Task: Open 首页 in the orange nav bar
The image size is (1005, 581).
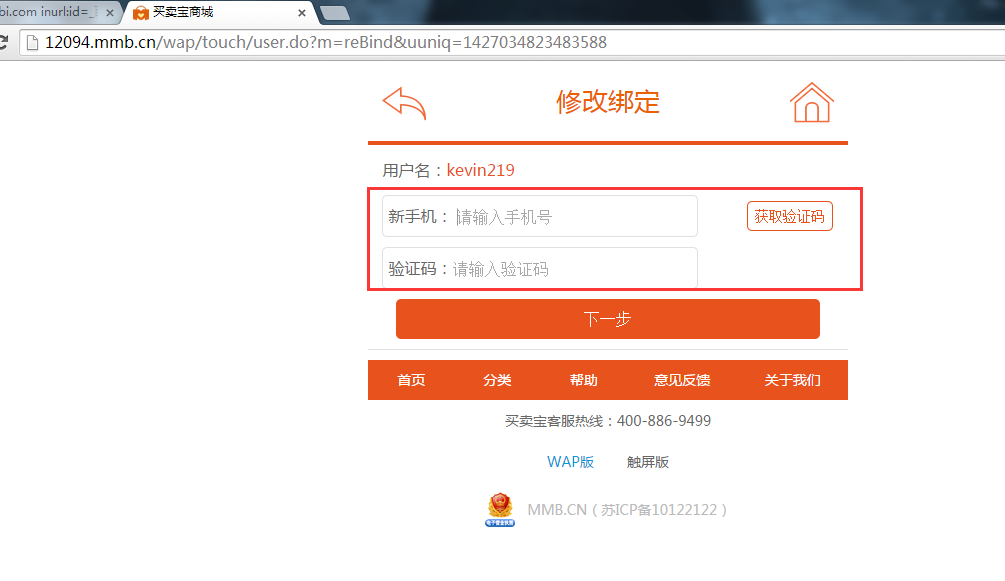Action: pos(411,380)
